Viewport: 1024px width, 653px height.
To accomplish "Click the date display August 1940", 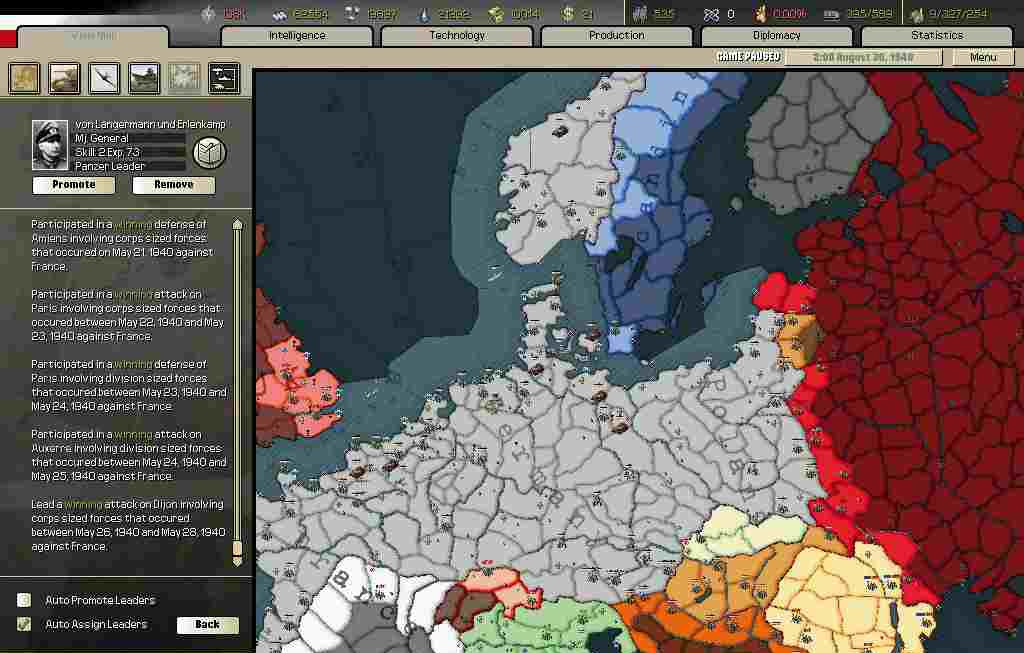I will point(863,57).
